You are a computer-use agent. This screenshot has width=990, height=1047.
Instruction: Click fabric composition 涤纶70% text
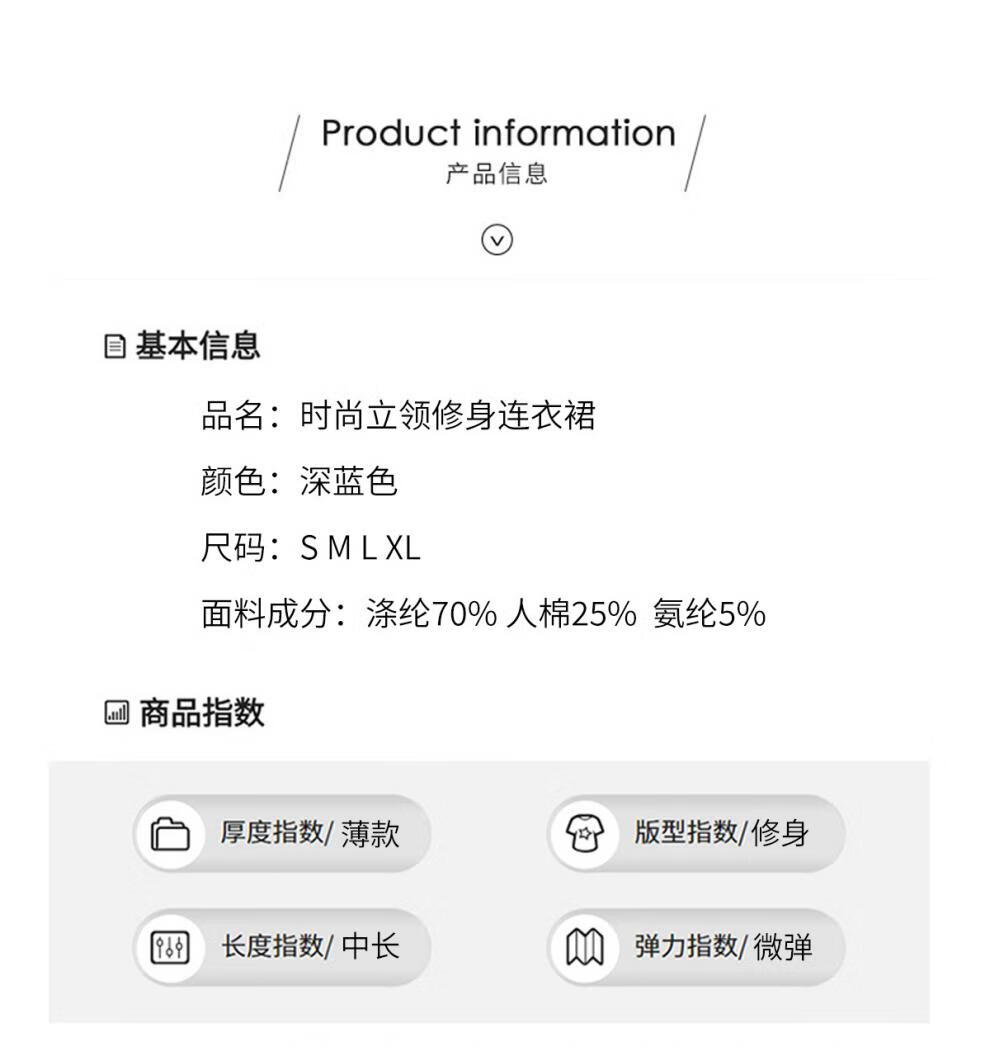tap(432, 614)
